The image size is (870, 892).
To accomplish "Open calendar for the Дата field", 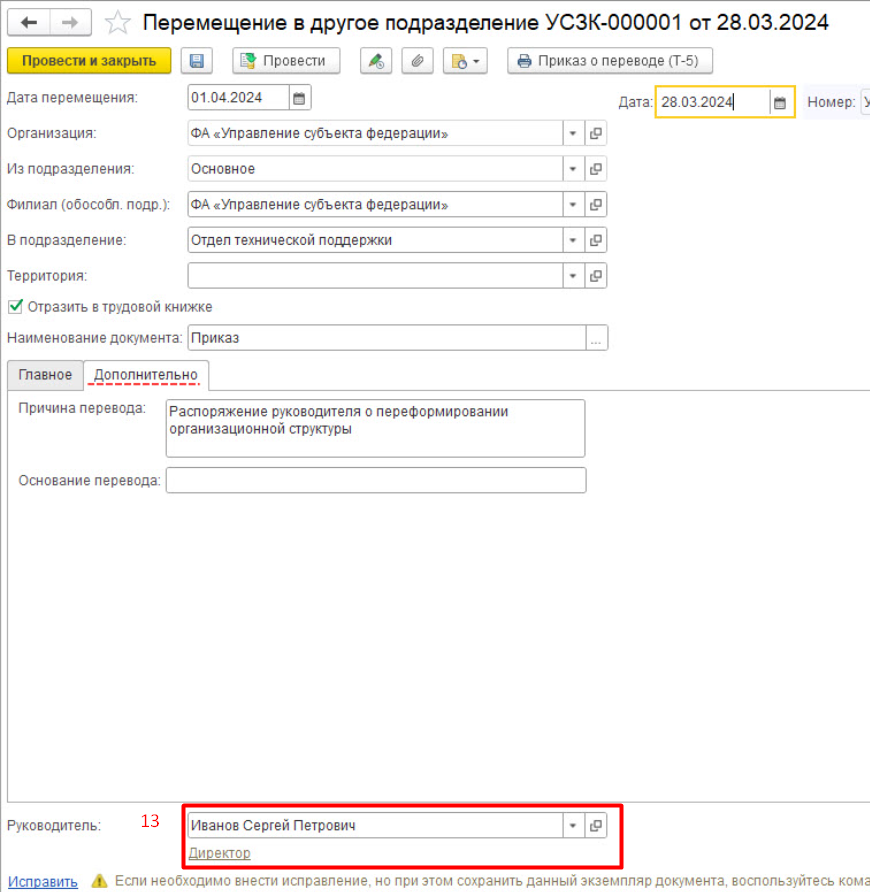I will coord(780,102).
